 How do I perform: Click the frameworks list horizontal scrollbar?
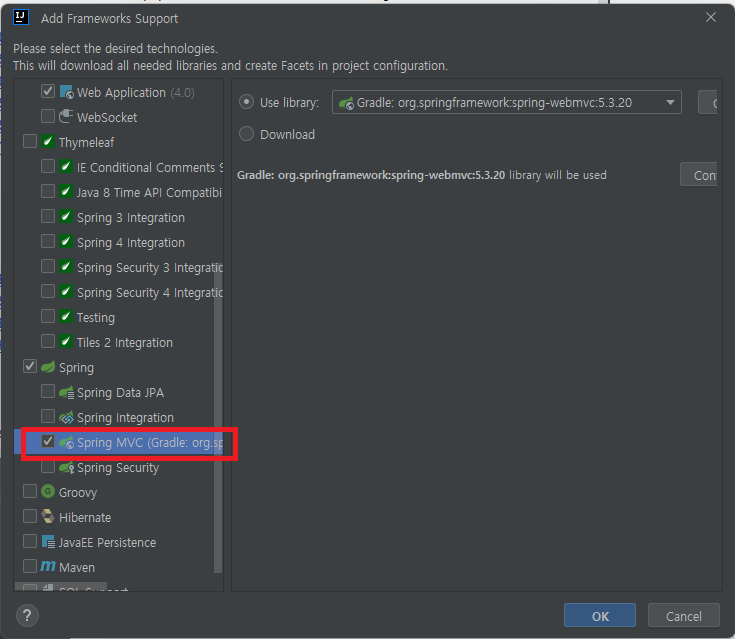point(61,587)
